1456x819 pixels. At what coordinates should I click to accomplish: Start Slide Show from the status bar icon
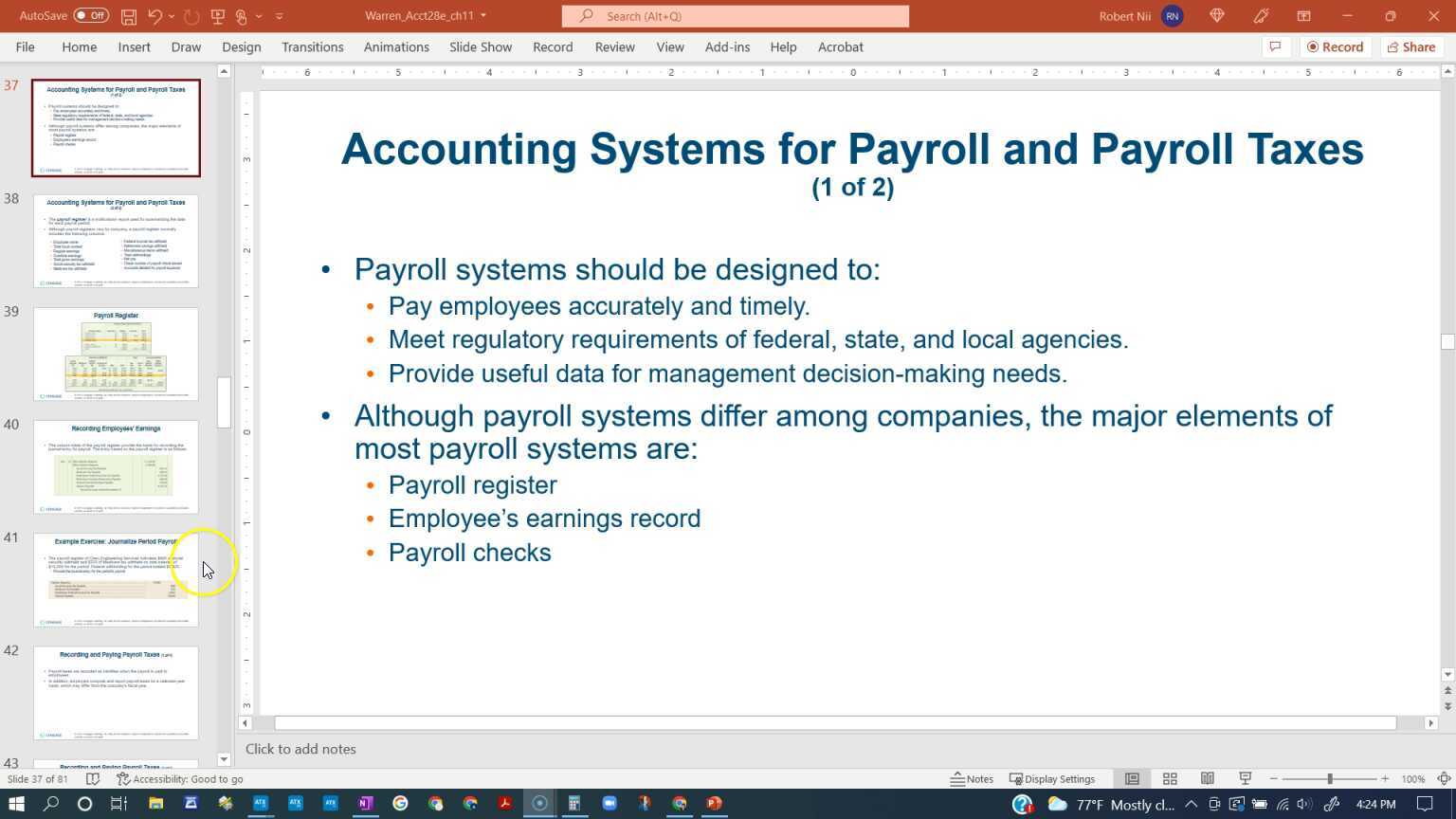(1244, 778)
